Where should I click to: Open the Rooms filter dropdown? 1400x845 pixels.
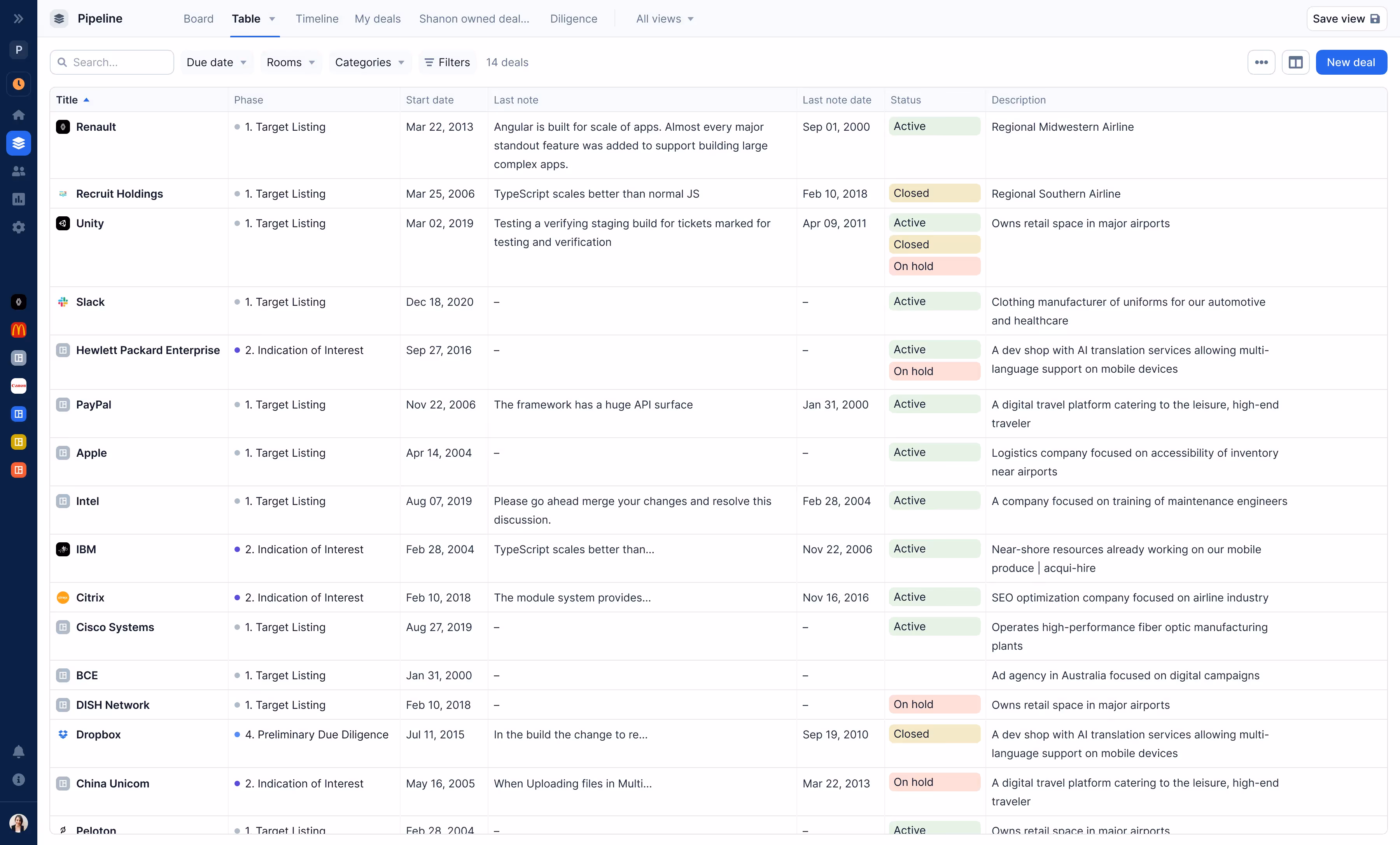pyautogui.click(x=290, y=63)
